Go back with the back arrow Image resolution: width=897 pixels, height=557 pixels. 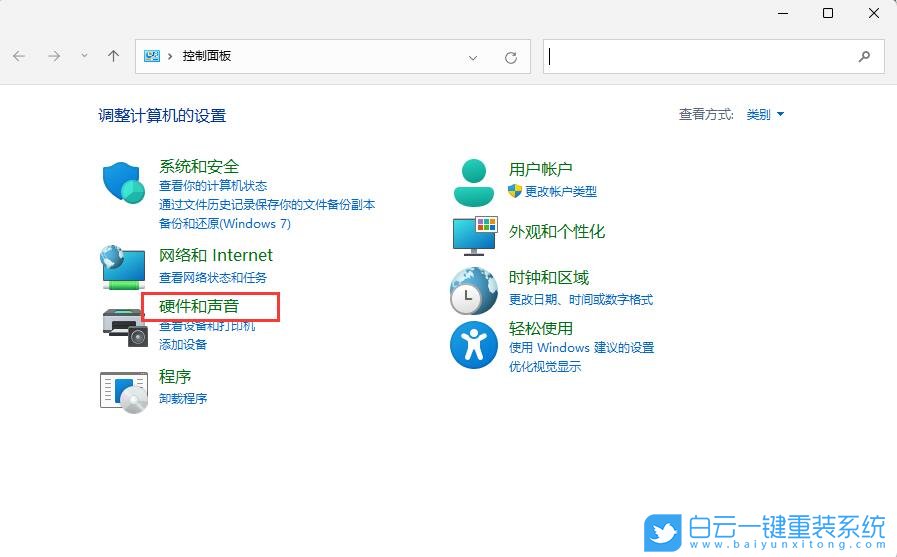[19, 56]
